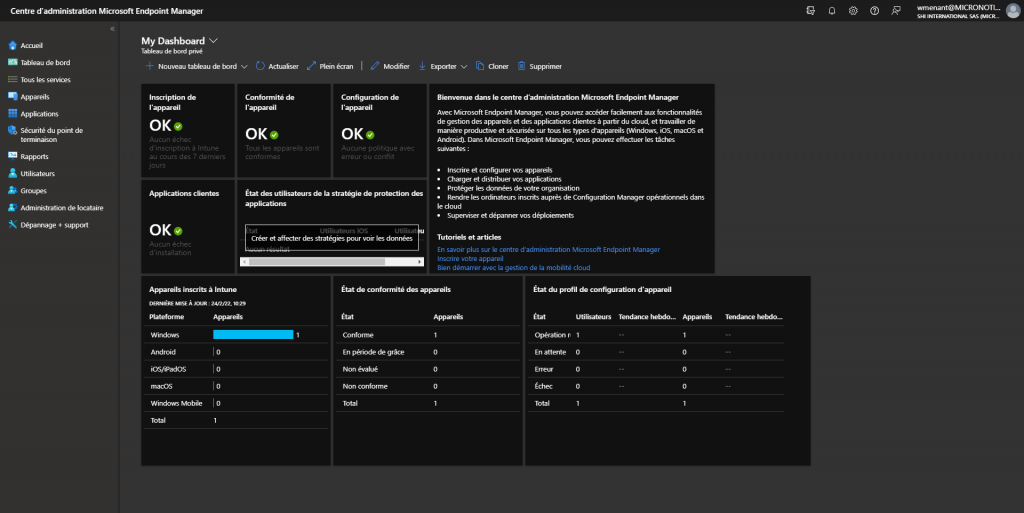The image size is (1024, 513).
Task: Click the Appareils icon in sidebar
Action: (12, 97)
